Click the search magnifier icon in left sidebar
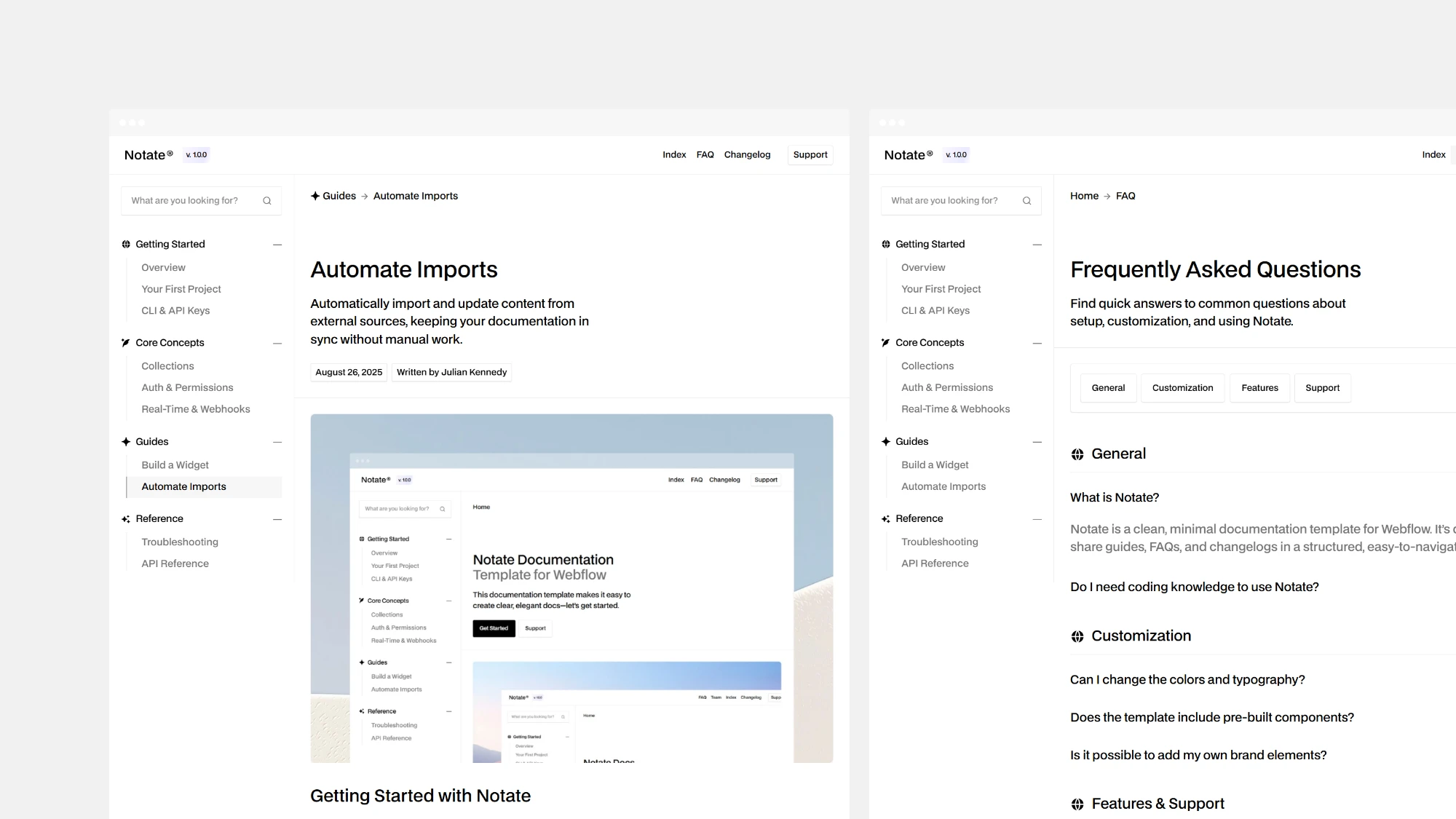1456x819 pixels. (x=266, y=200)
